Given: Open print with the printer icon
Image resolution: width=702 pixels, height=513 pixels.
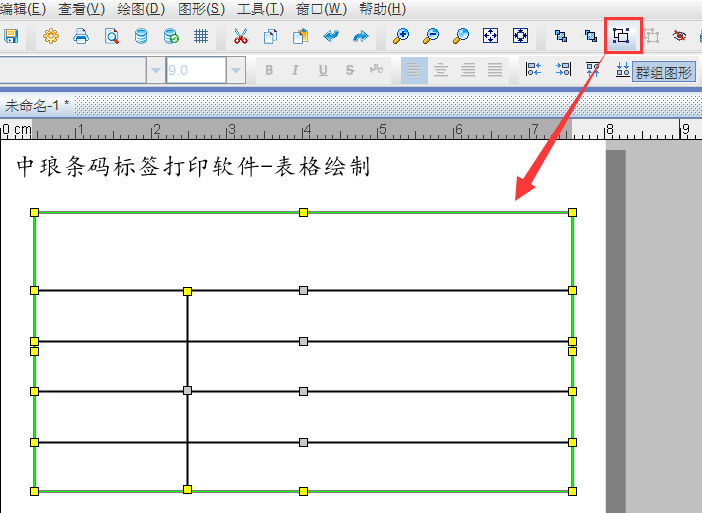Looking at the screenshot, I should [x=81, y=36].
